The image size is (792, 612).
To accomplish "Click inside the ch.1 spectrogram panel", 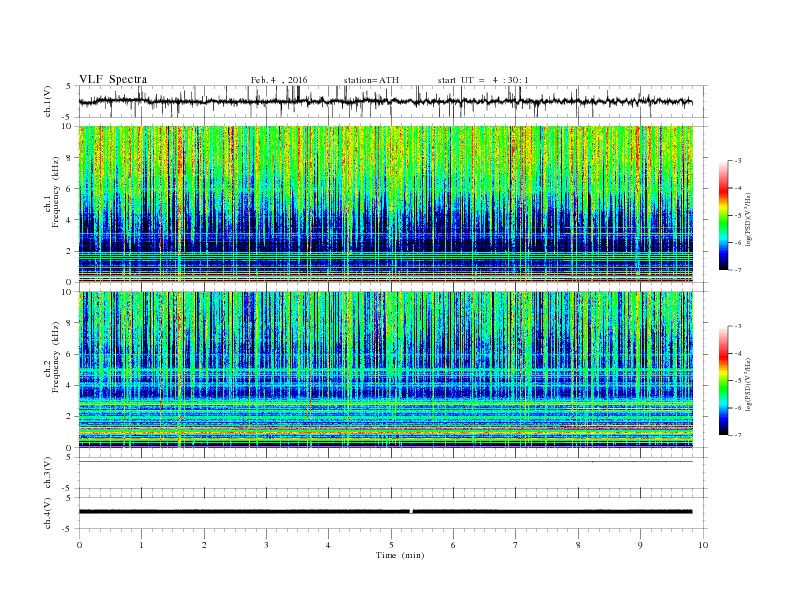I will (x=386, y=204).
